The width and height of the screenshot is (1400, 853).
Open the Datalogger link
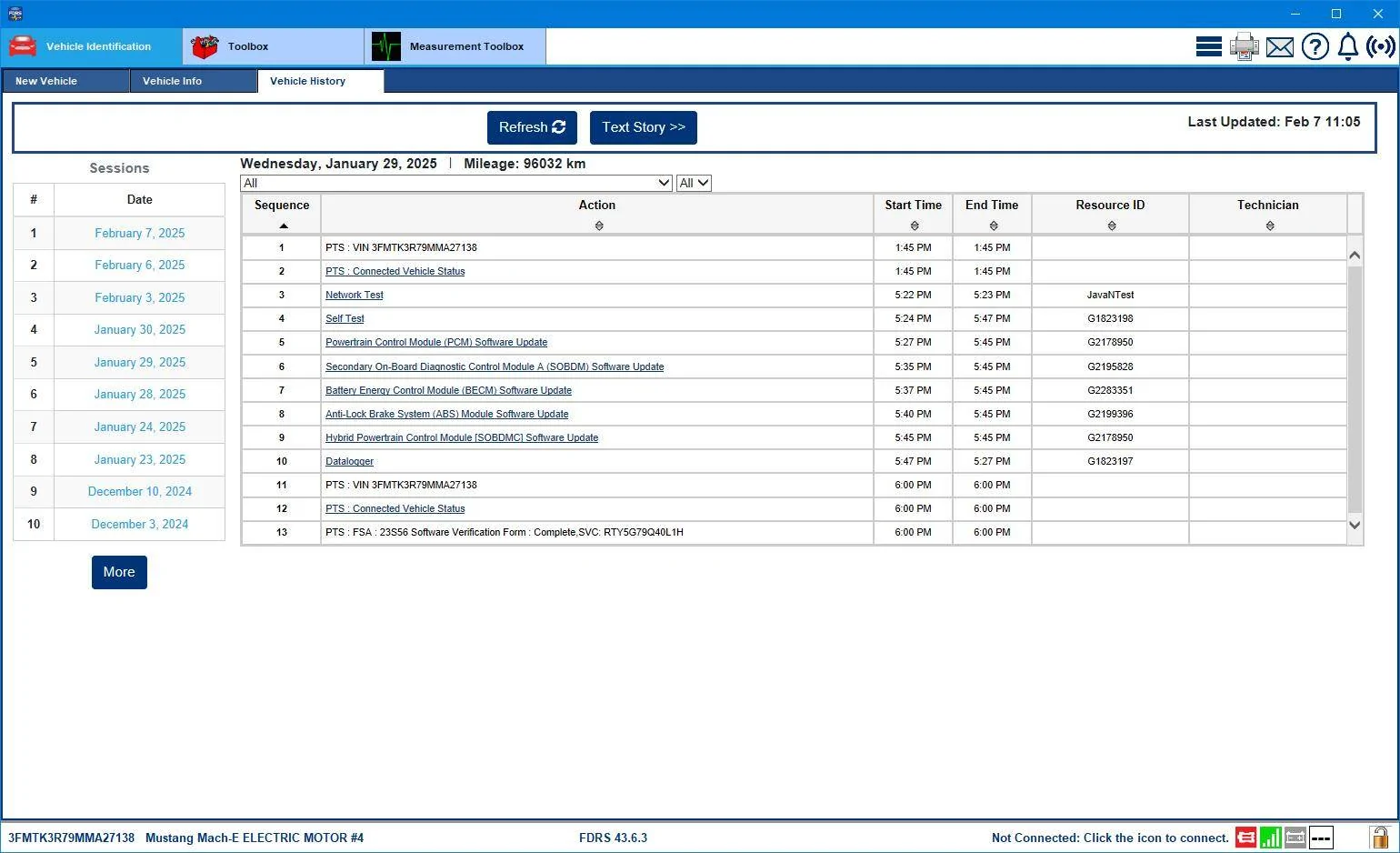point(349,461)
